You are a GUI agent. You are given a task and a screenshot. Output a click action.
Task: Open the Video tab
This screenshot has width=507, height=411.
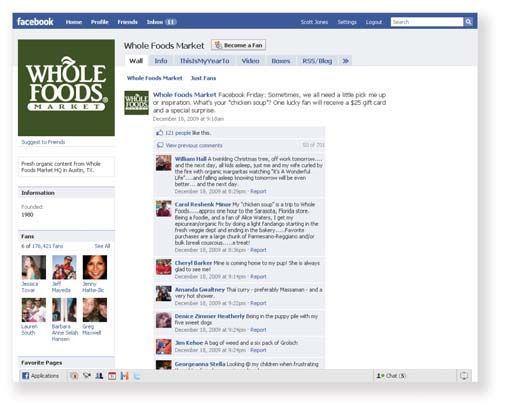tap(250, 61)
